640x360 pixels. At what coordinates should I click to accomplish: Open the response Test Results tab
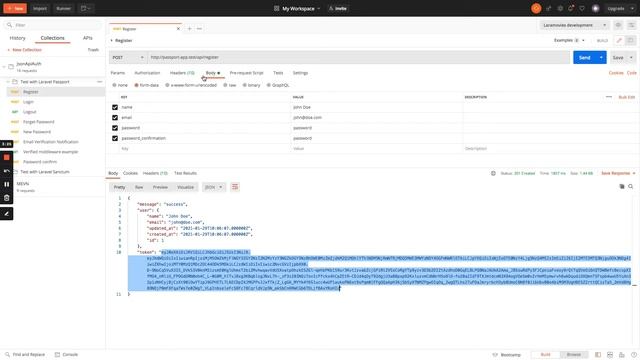[185, 173]
